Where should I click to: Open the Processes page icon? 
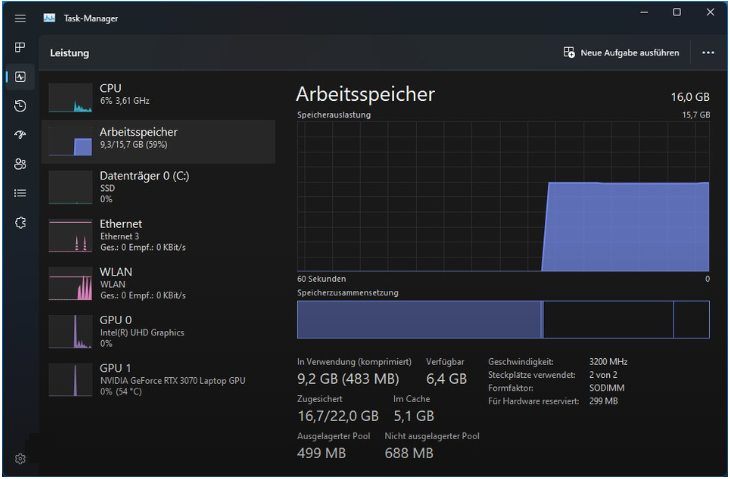[20, 47]
